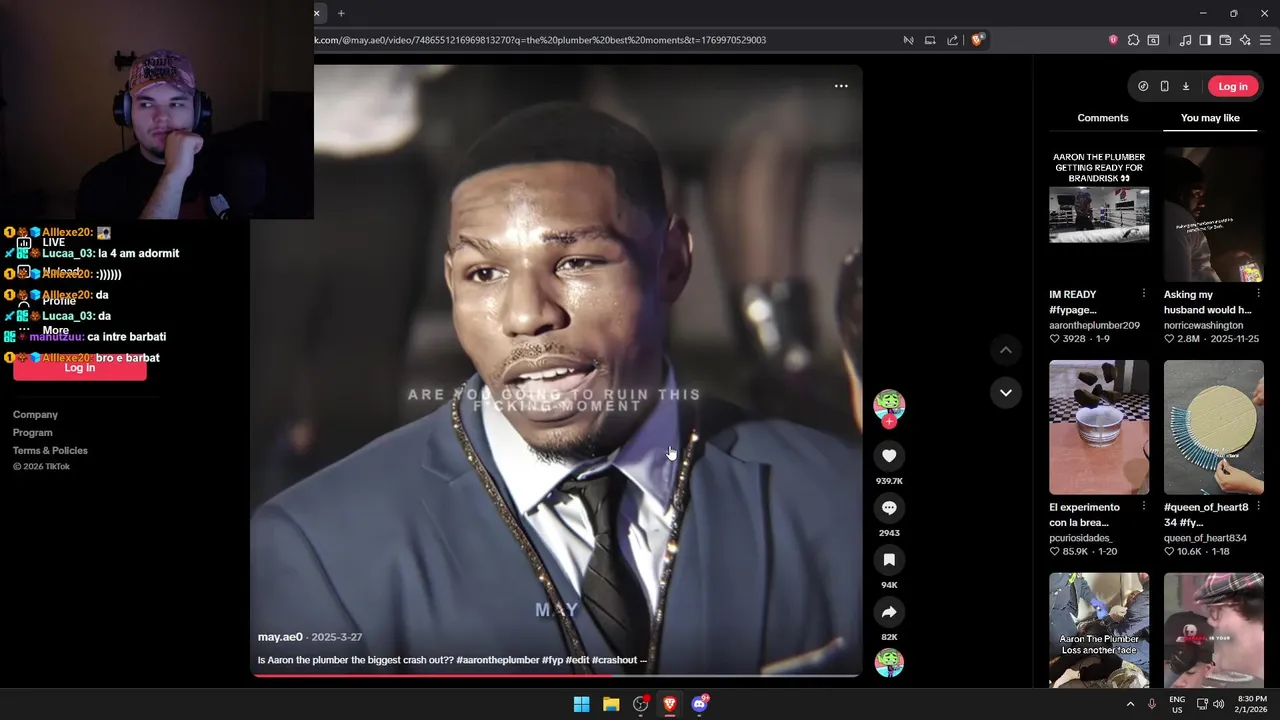
Task: Click the pcuriosidades_ username
Action: 1081,538
